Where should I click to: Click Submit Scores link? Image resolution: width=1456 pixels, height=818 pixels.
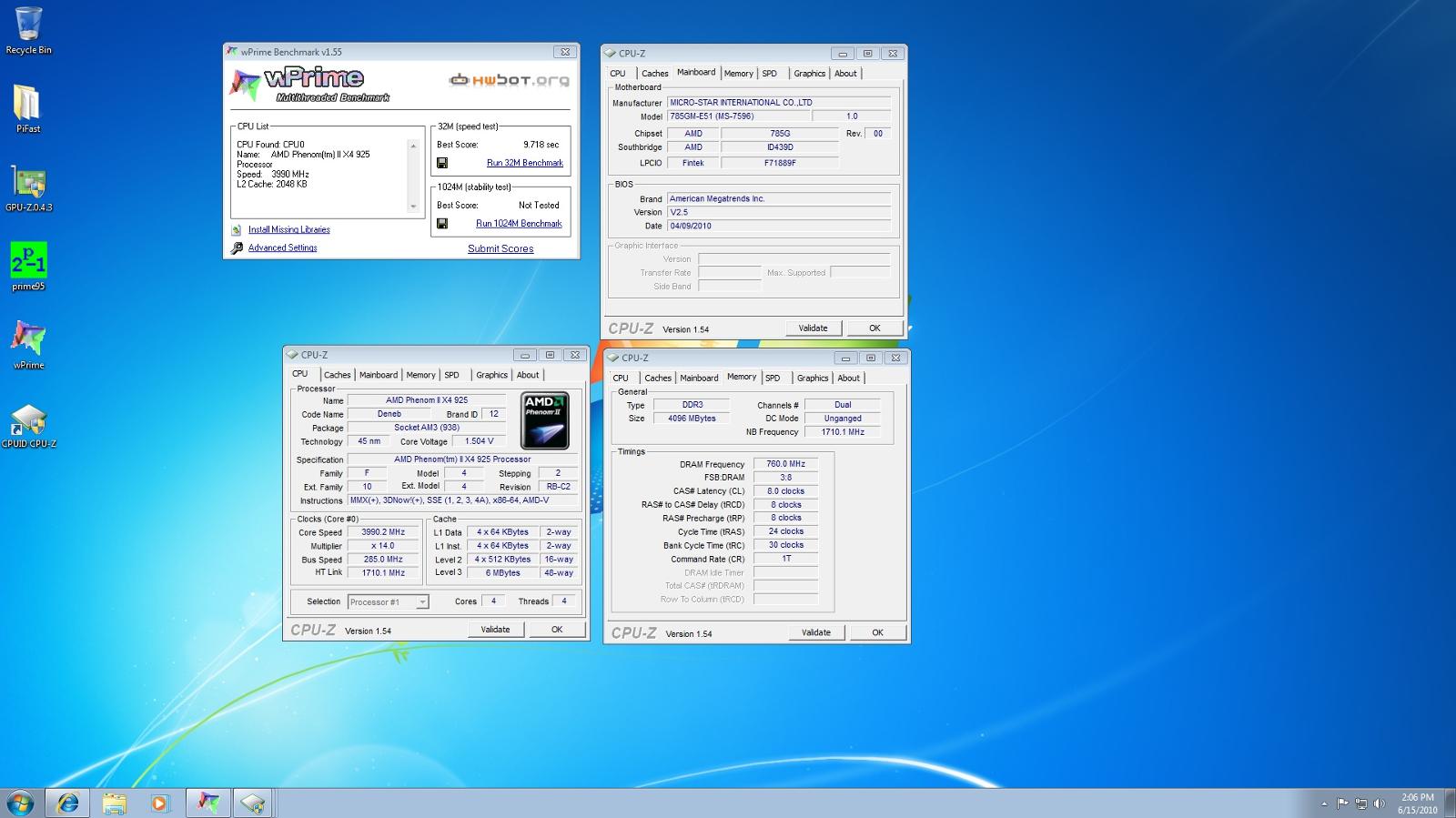[500, 248]
